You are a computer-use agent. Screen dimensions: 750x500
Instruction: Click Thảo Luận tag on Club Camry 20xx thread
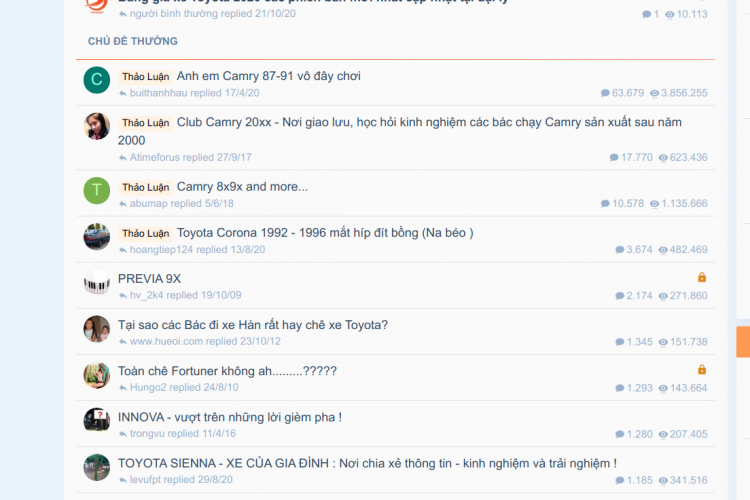pos(145,122)
